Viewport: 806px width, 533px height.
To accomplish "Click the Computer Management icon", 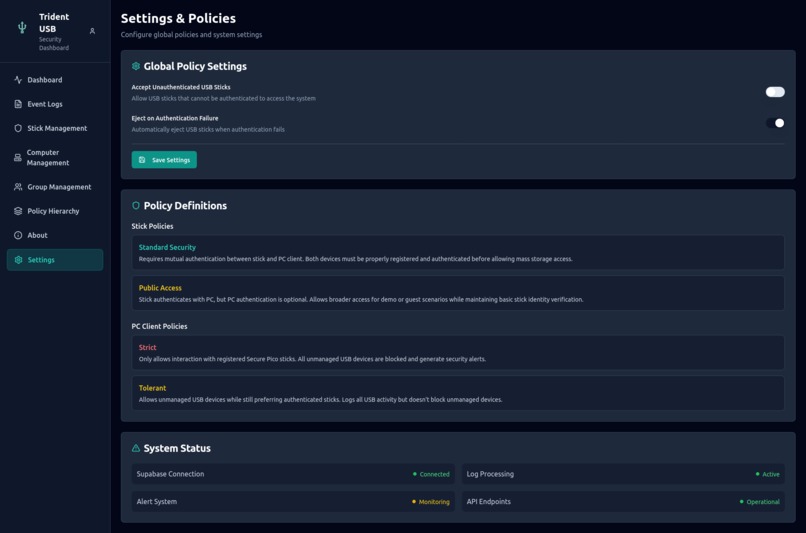I will [18, 158].
